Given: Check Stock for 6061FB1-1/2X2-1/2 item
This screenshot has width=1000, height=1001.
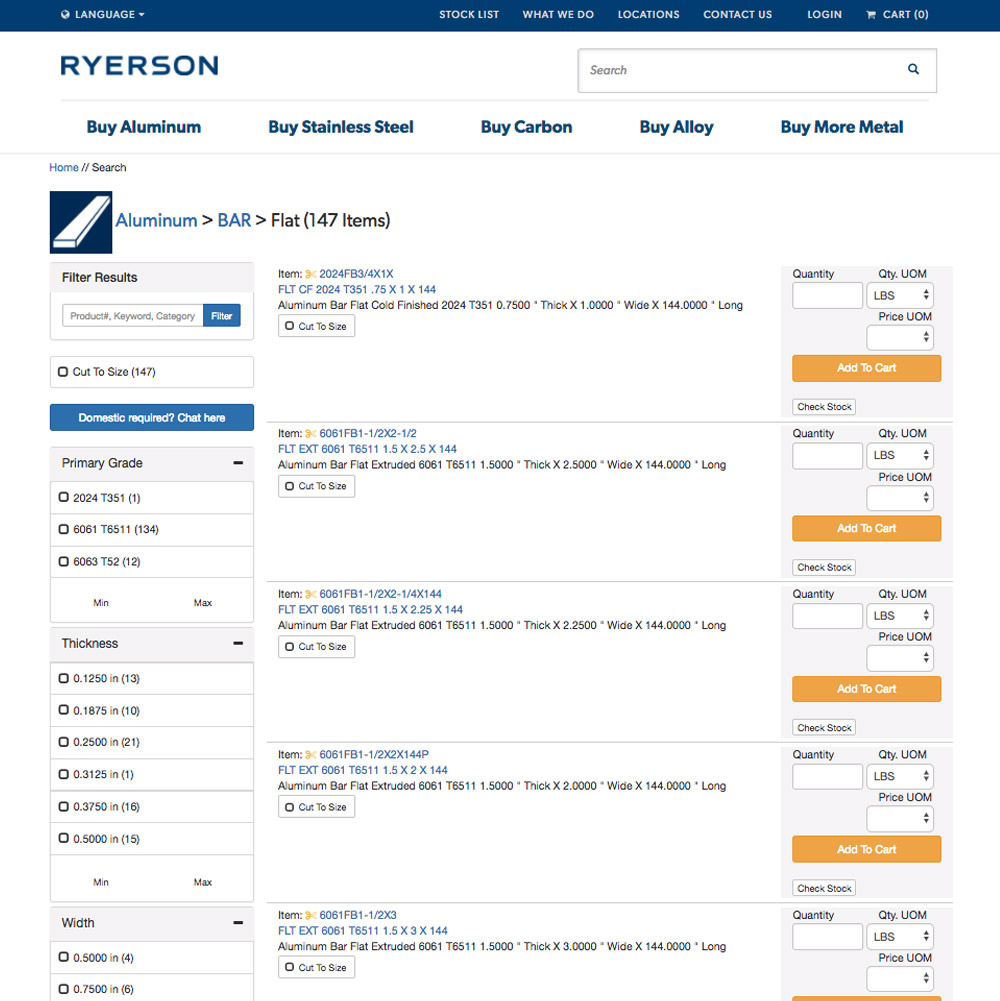Looking at the screenshot, I should tap(824, 567).
